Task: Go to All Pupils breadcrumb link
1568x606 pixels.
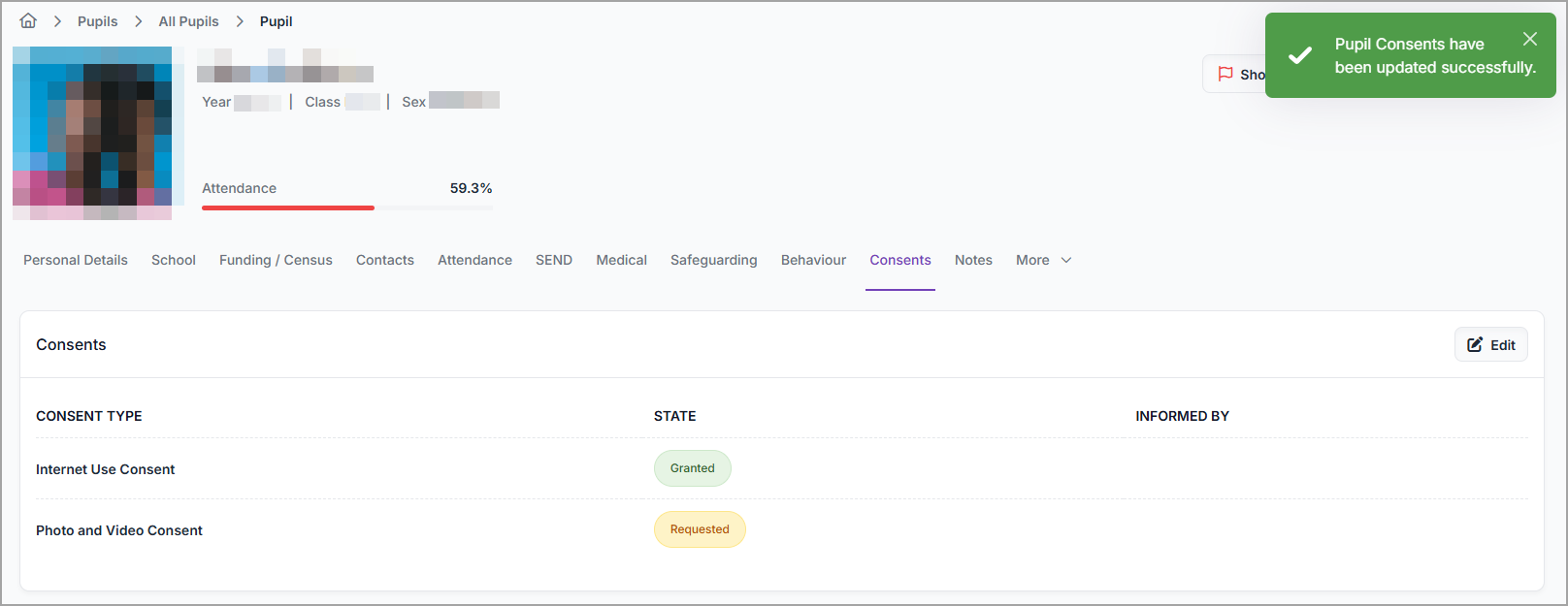Action: [188, 21]
